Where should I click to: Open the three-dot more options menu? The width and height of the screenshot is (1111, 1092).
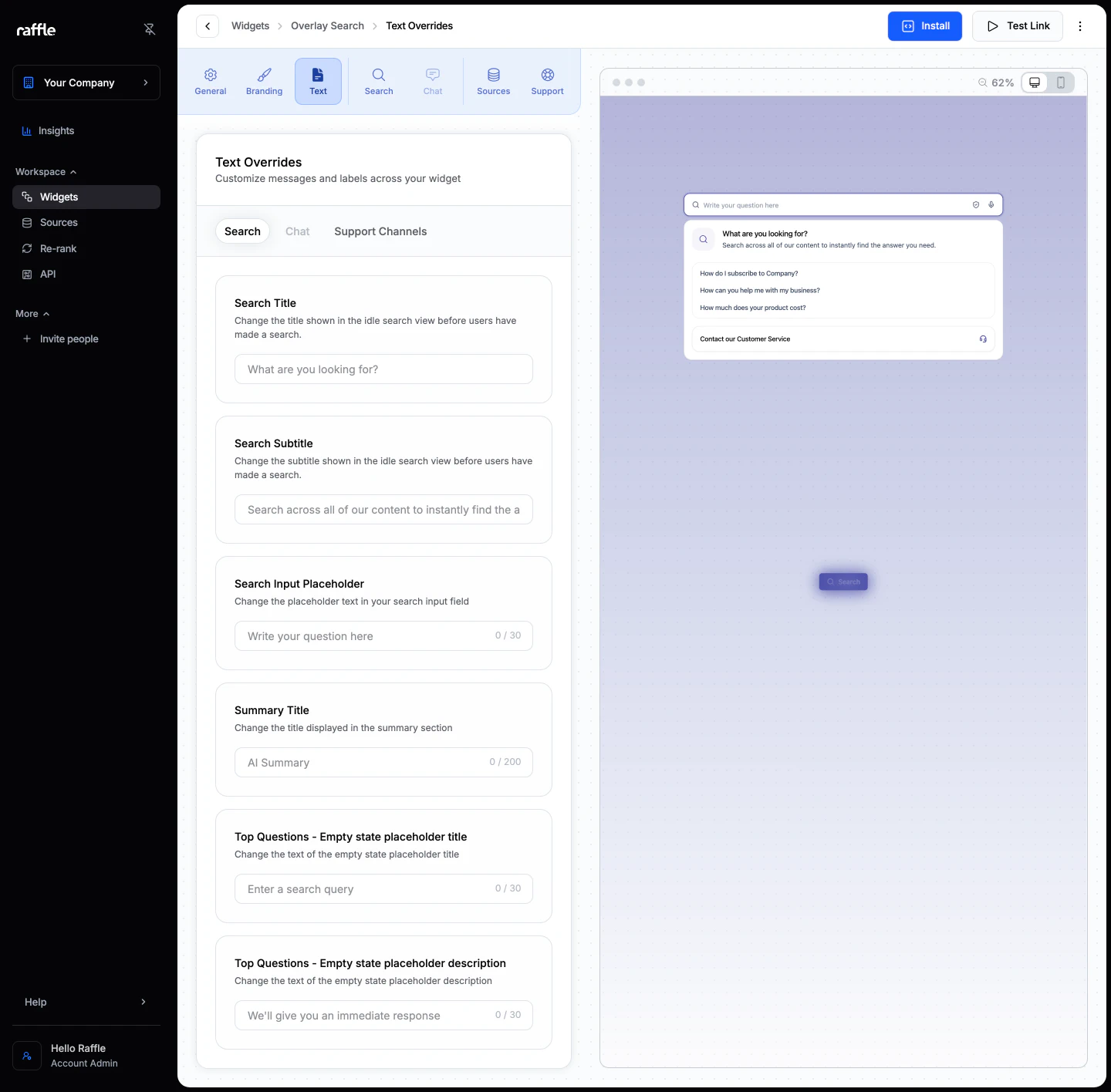click(1080, 26)
